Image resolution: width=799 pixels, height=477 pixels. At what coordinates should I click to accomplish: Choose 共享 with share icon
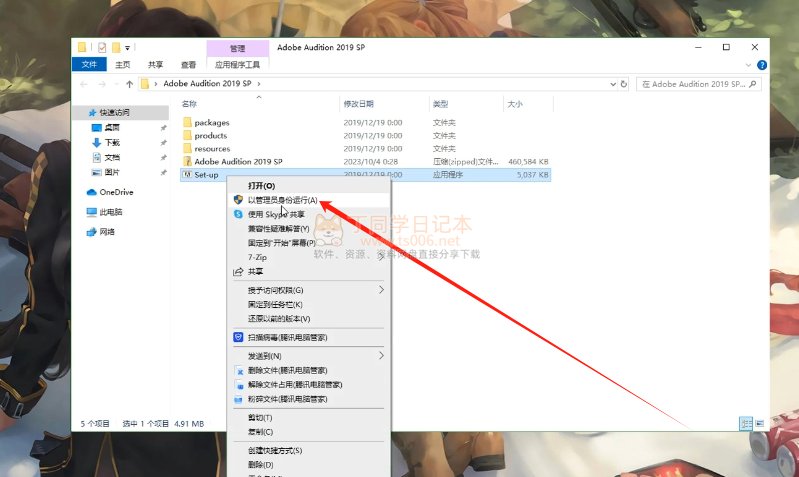pos(255,272)
